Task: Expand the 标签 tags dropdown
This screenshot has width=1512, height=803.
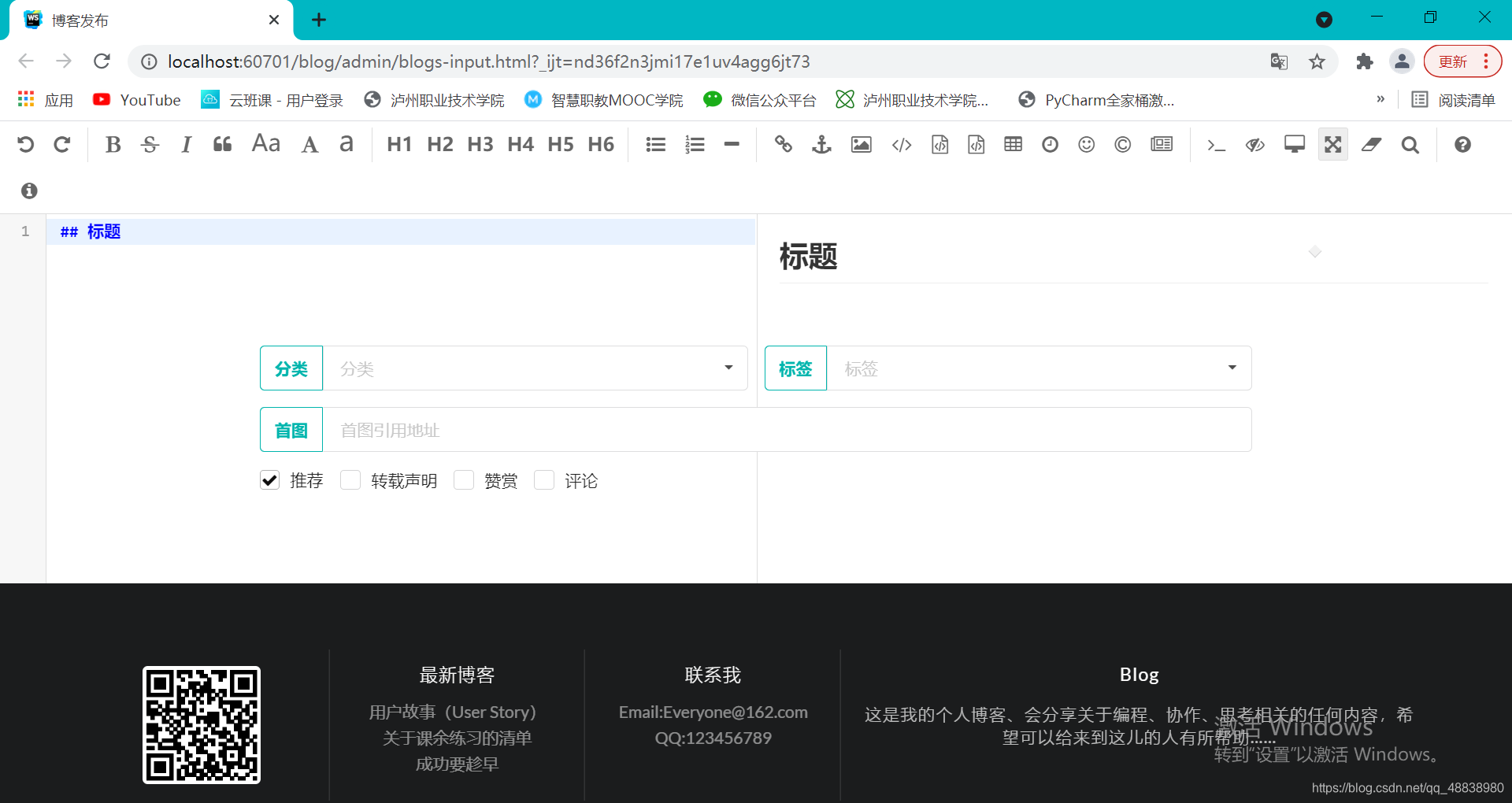Action: [1231, 368]
